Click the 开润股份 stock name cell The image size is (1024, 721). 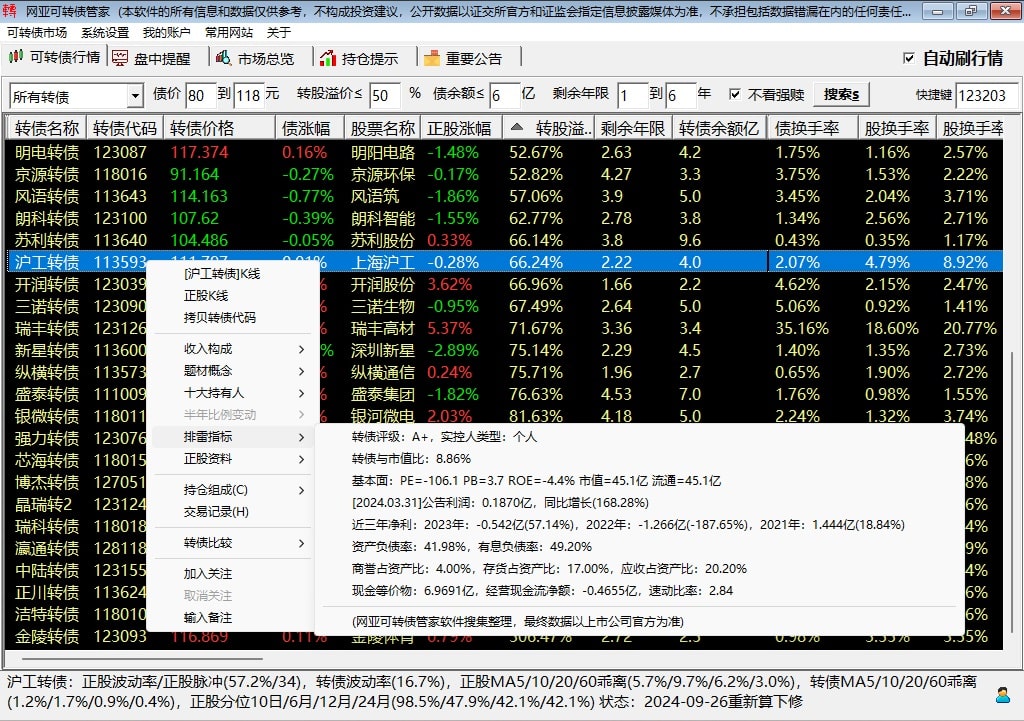coord(383,284)
